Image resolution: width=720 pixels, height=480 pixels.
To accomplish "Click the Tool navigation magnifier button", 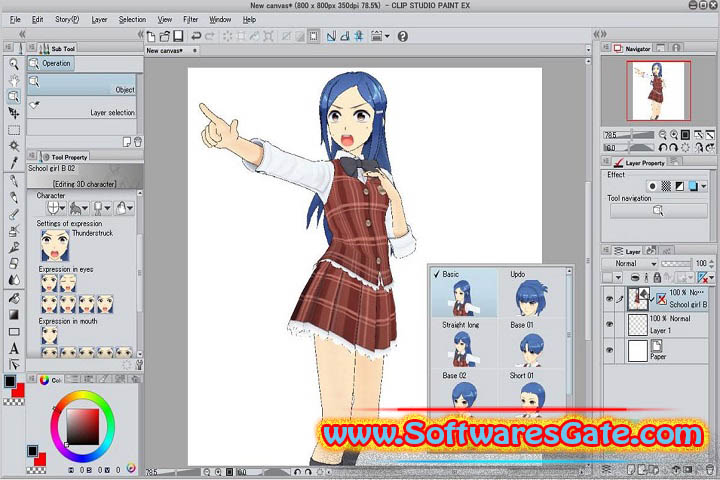I will click(x=658, y=211).
